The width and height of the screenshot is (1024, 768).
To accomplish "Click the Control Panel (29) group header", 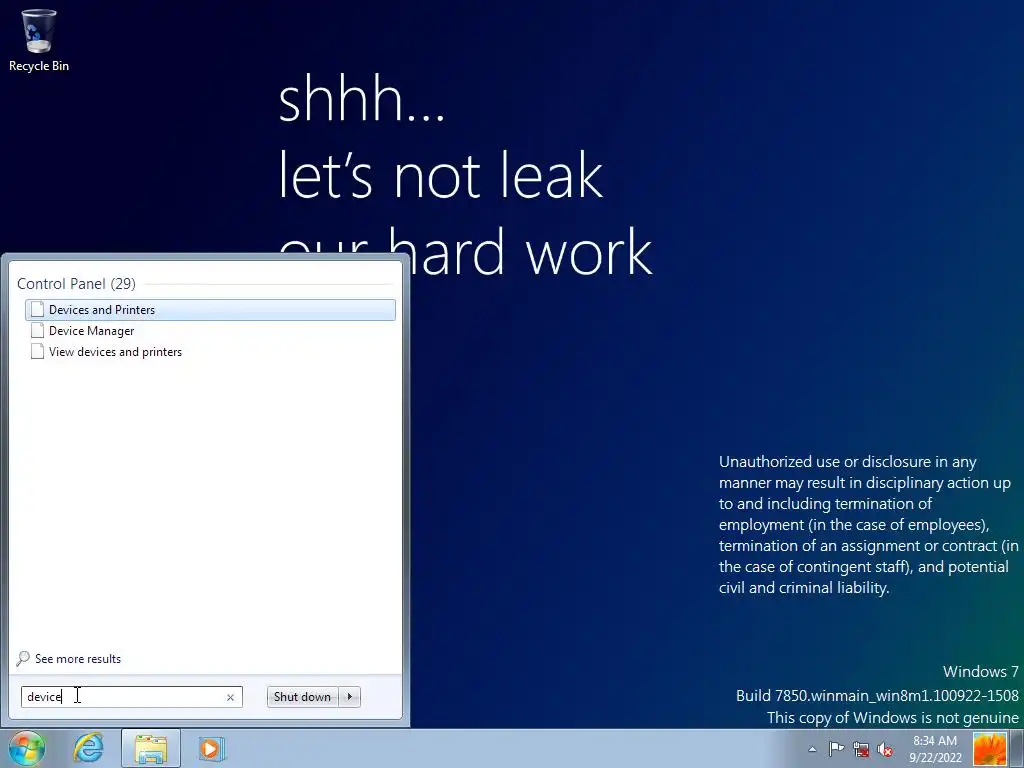I will tap(76, 283).
